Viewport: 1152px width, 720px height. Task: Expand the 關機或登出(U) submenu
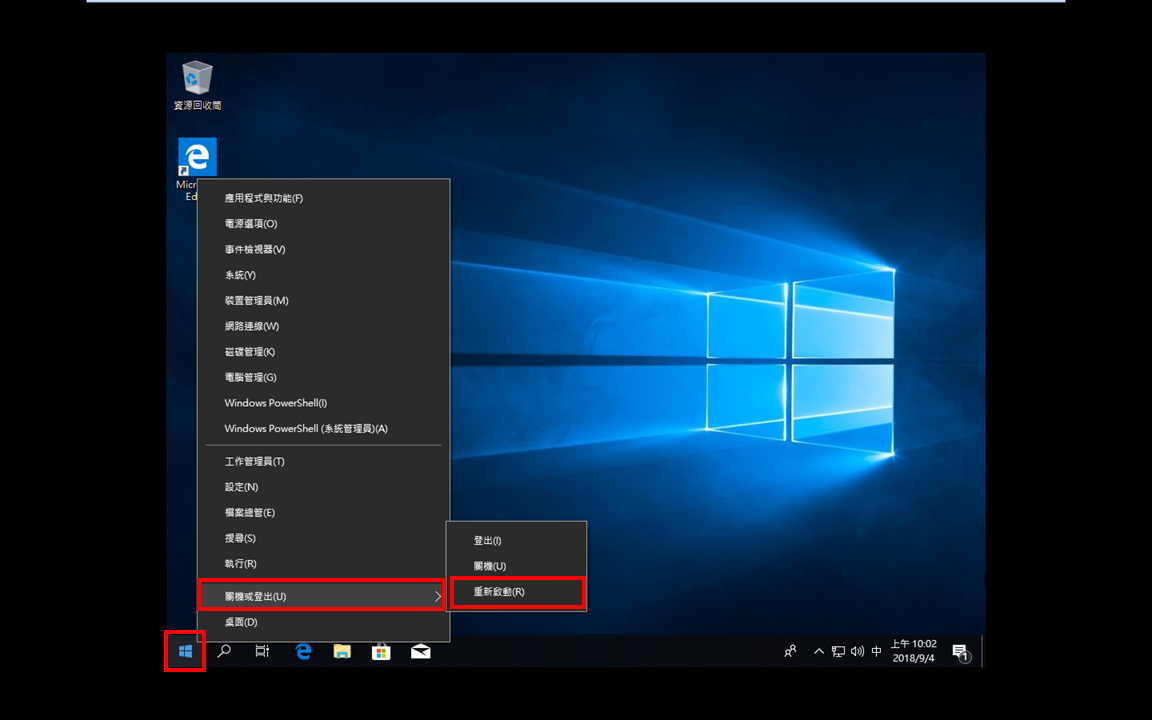(x=323, y=596)
